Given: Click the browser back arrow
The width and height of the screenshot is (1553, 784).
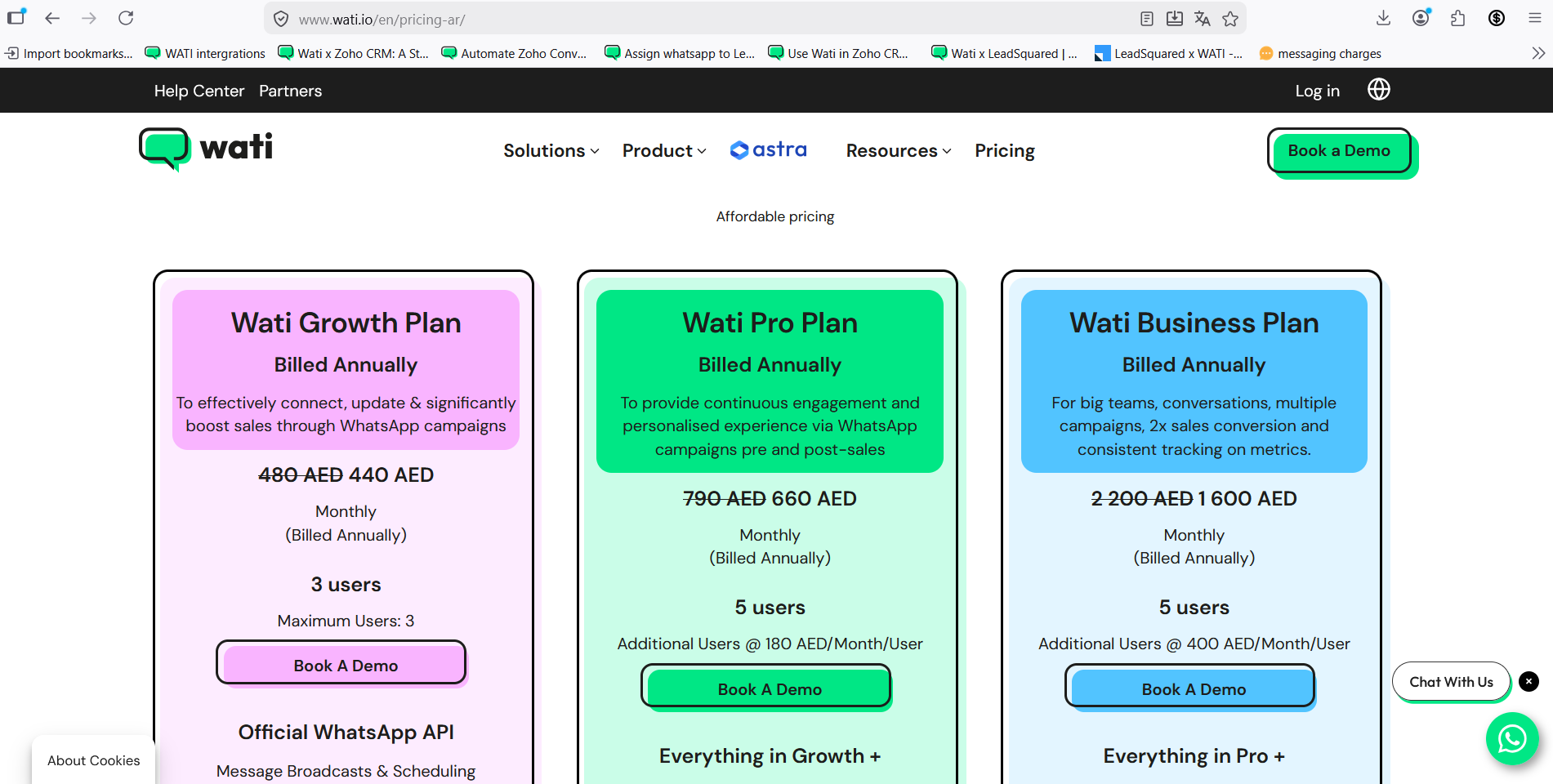Looking at the screenshot, I should (x=52, y=18).
